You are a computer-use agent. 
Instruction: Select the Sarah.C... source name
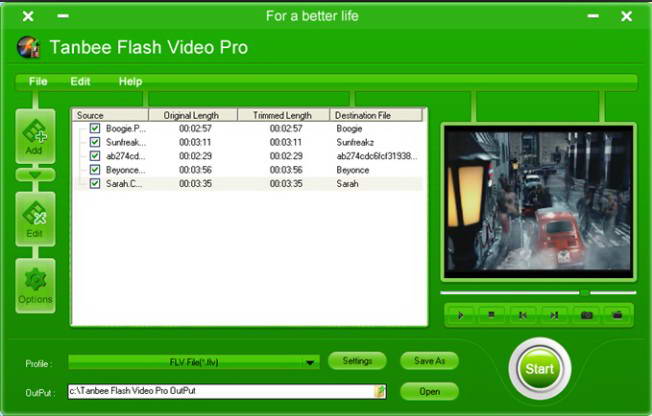click(x=124, y=183)
